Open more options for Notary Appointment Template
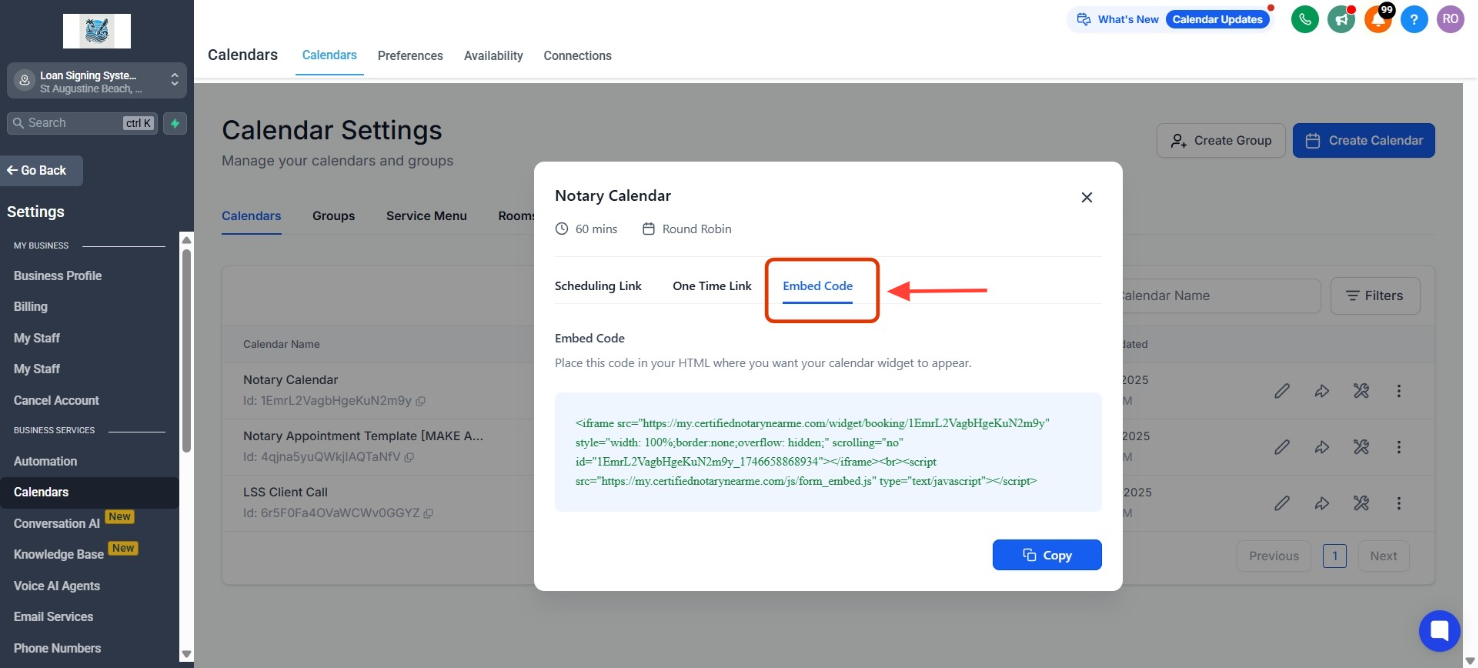 point(1399,447)
